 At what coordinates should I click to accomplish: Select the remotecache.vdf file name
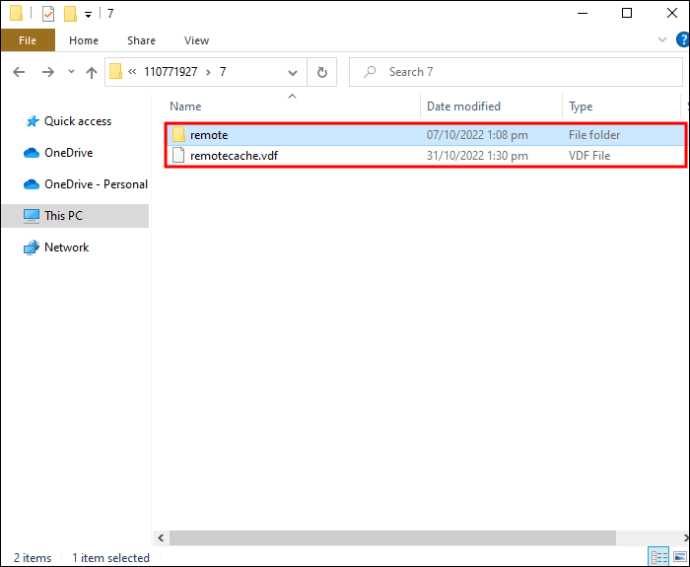tap(234, 156)
